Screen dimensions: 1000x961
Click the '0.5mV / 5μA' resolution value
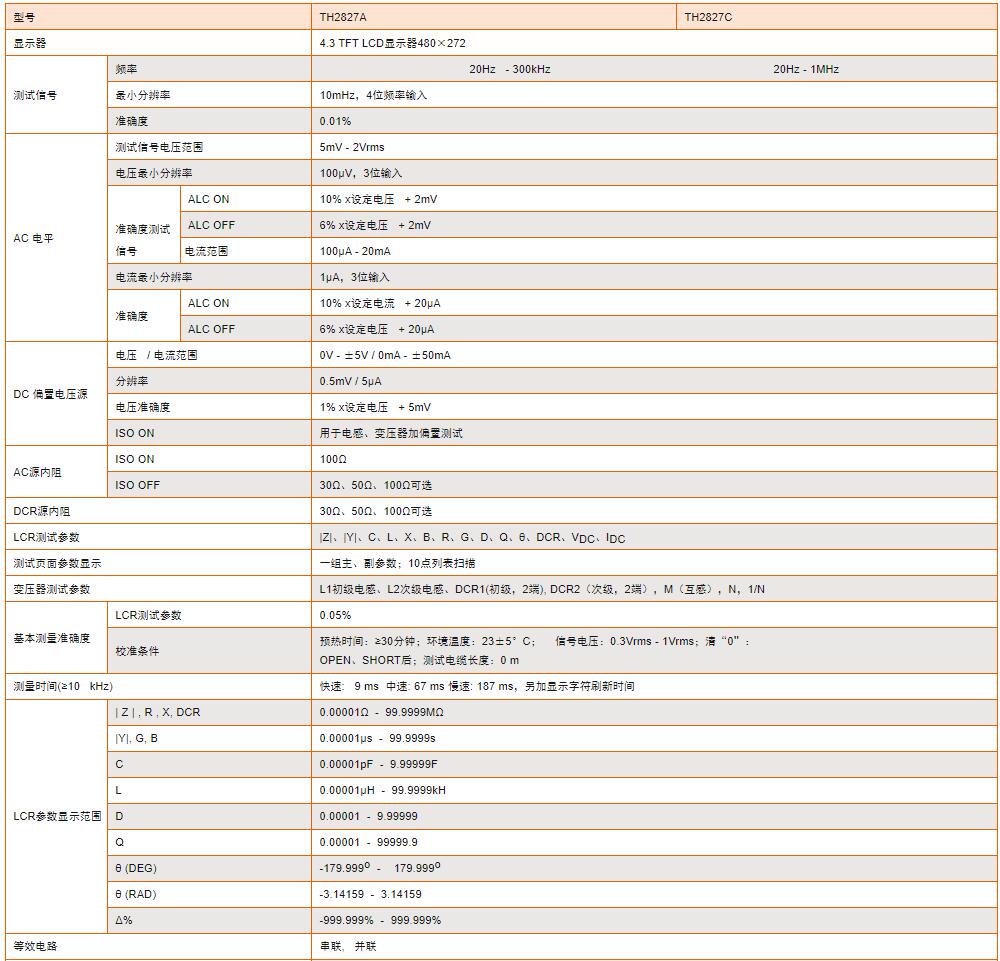(x=350, y=381)
